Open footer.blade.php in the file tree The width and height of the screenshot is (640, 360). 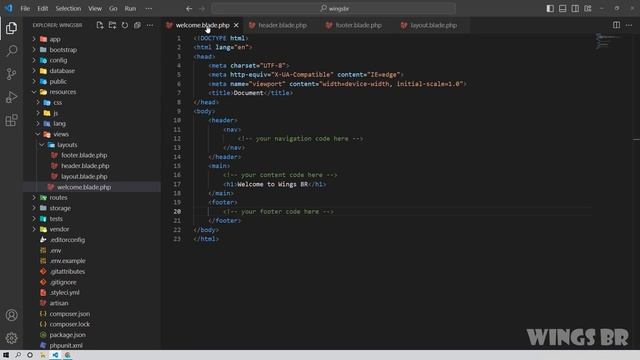point(84,156)
